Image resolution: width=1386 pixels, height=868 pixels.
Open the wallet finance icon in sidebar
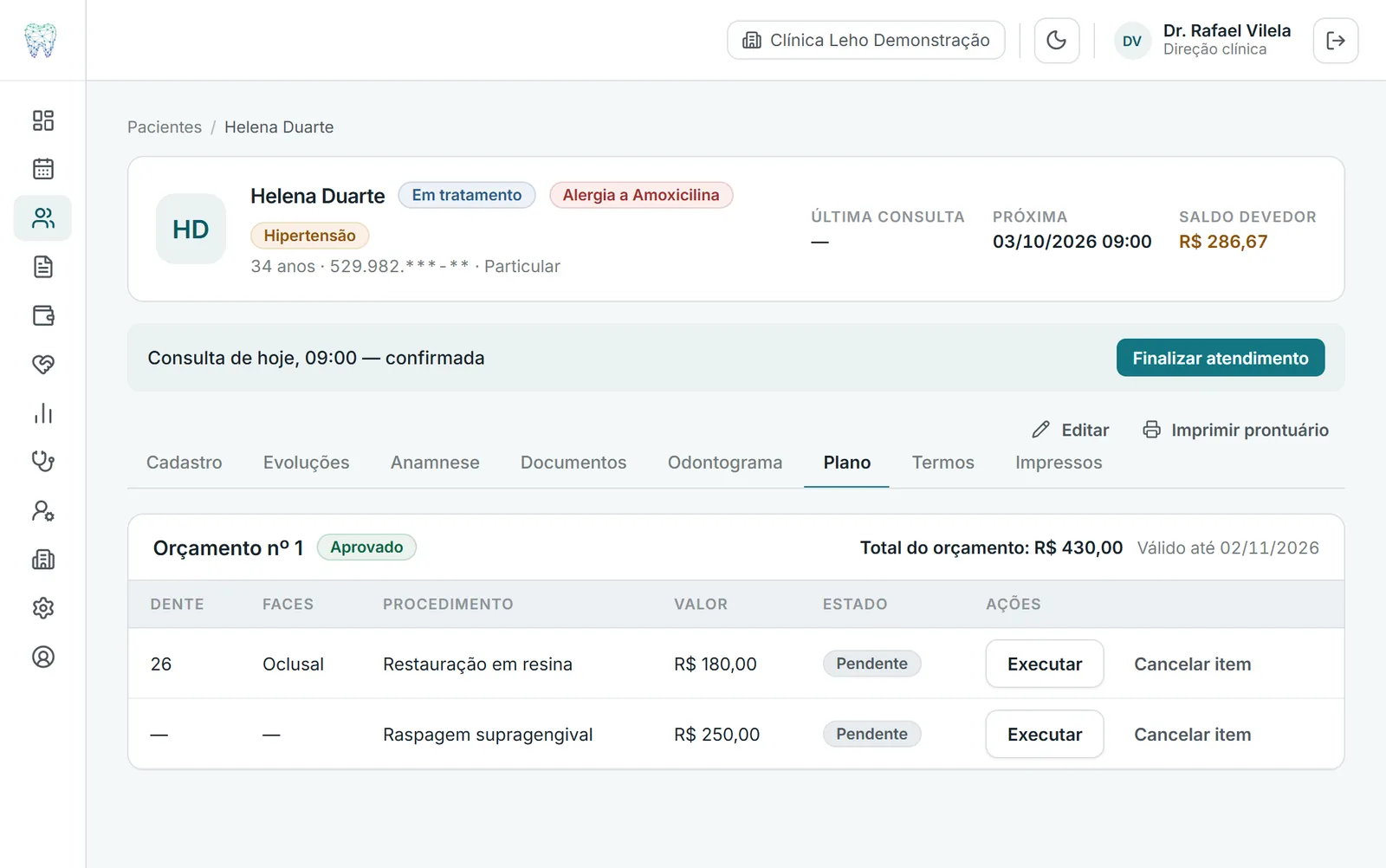(42, 315)
